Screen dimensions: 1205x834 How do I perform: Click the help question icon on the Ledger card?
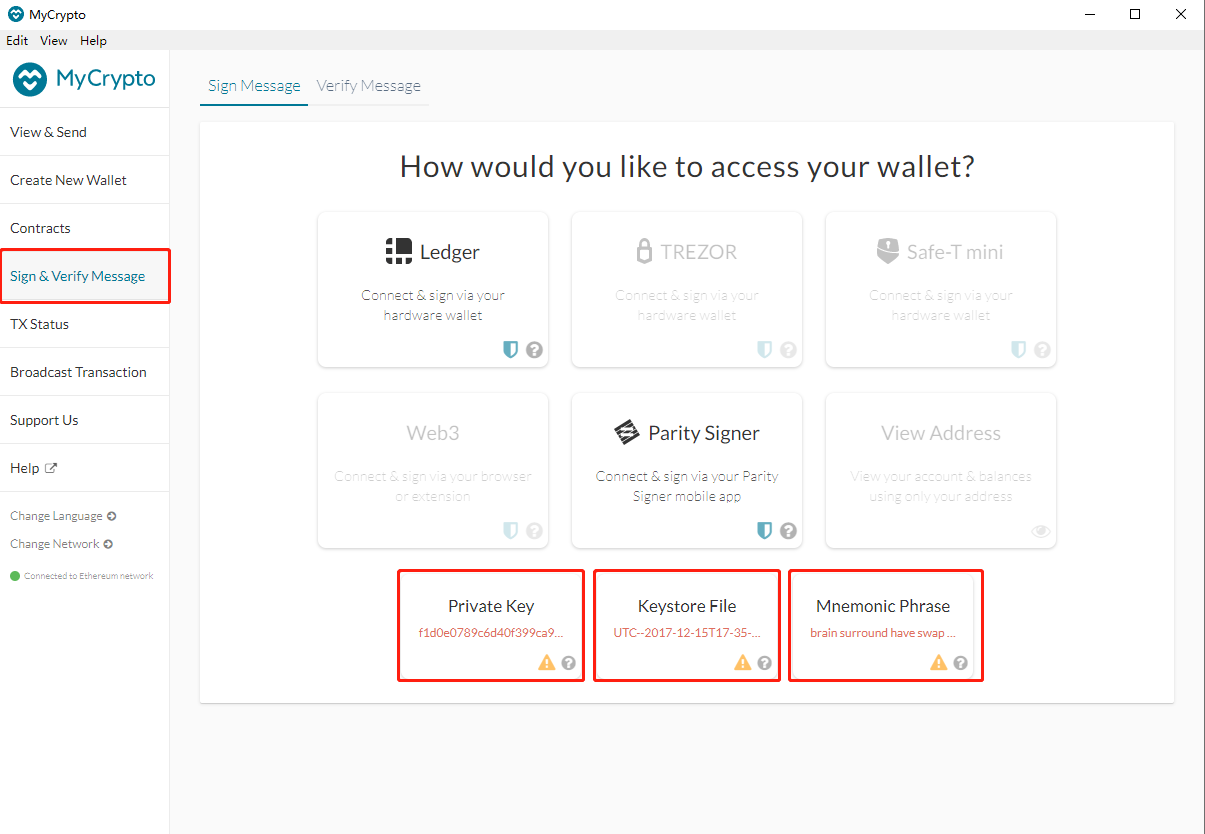(535, 350)
